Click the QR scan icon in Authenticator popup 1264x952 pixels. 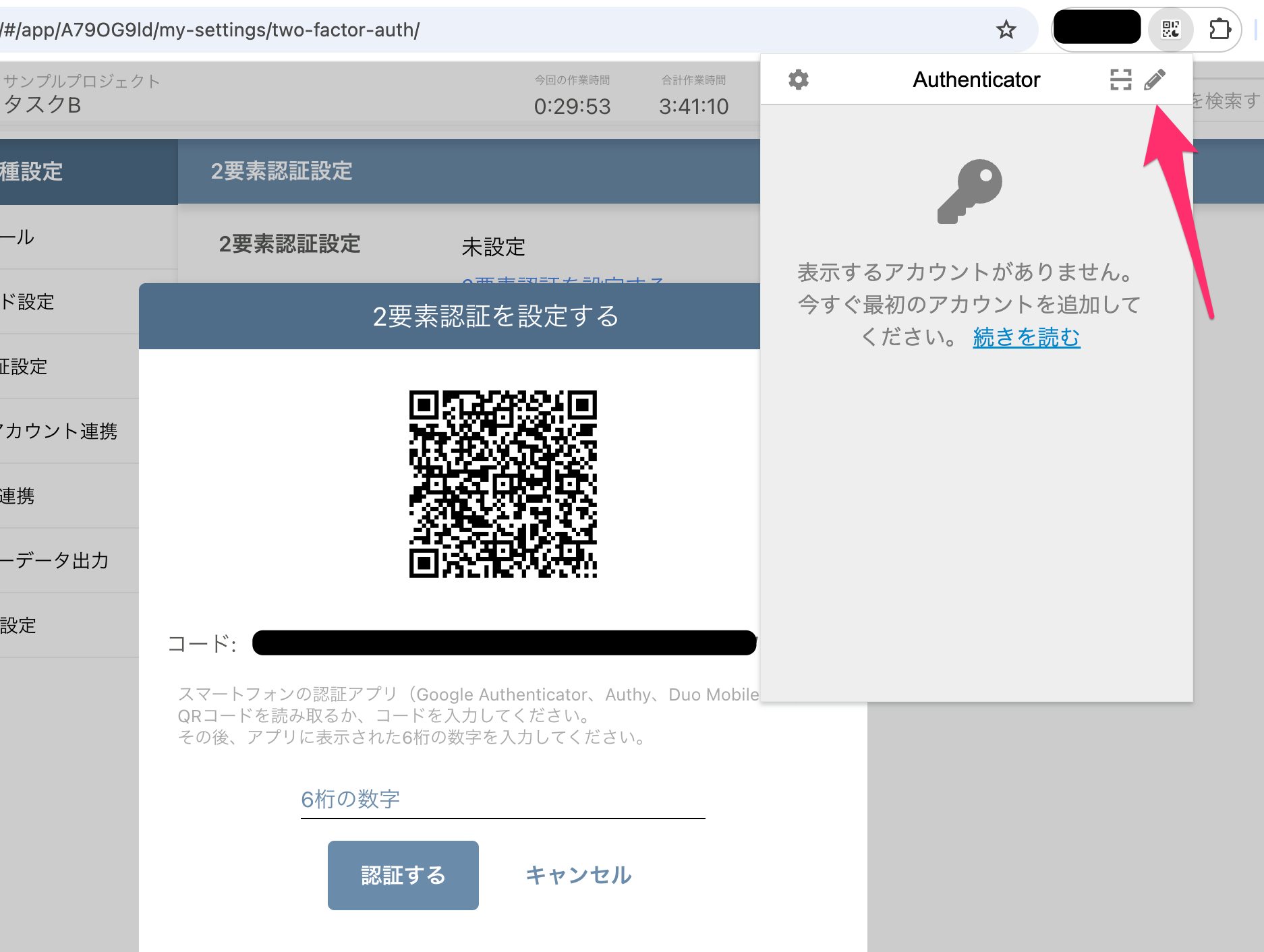[x=1120, y=80]
